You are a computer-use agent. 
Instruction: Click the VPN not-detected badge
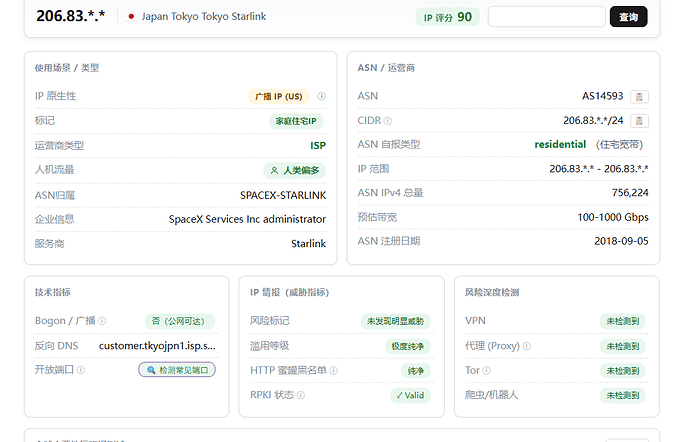pyautogui.click(x=623, y=321)
